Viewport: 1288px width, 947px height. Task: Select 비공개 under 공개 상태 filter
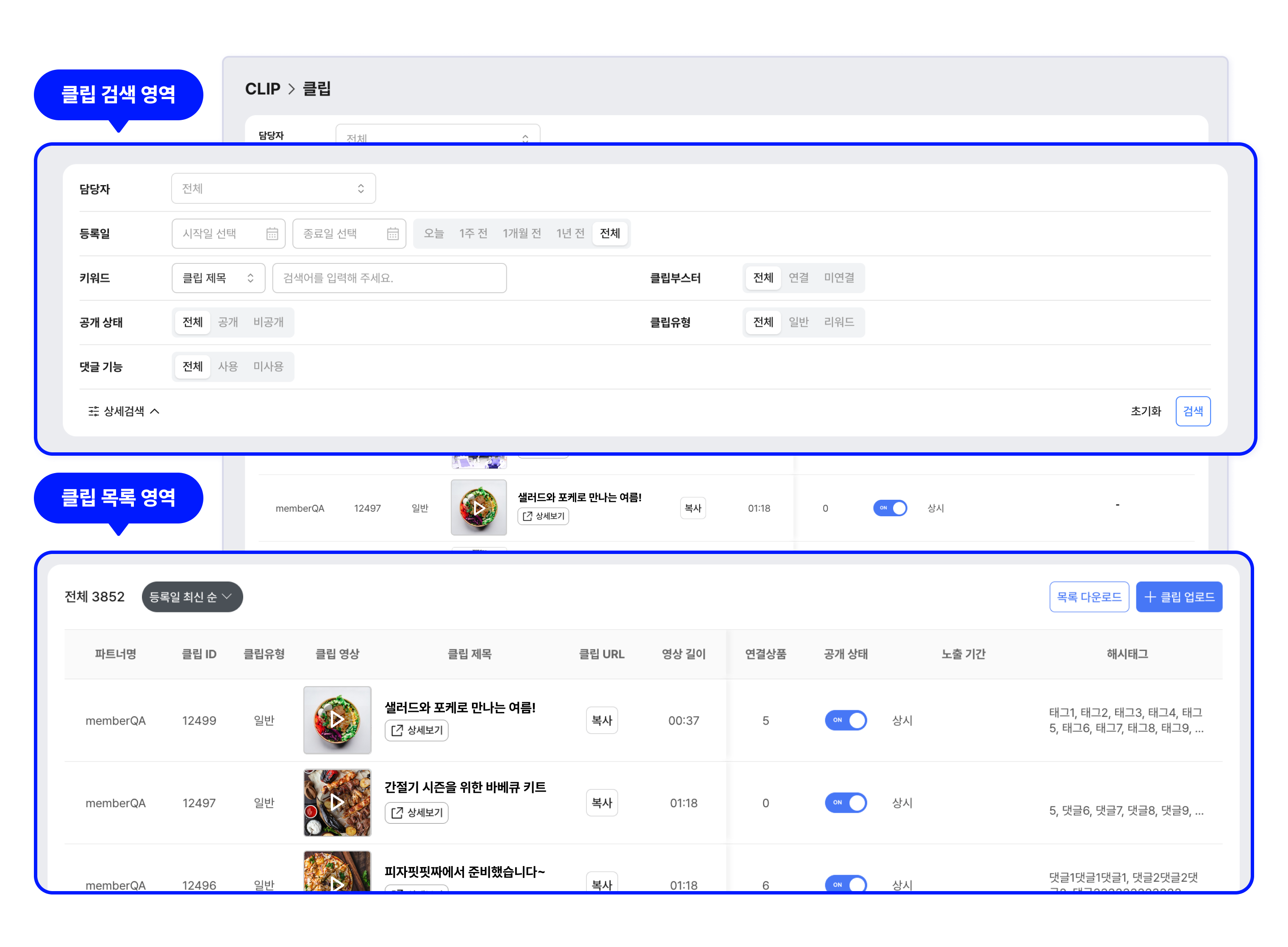(x=268, y=322)
